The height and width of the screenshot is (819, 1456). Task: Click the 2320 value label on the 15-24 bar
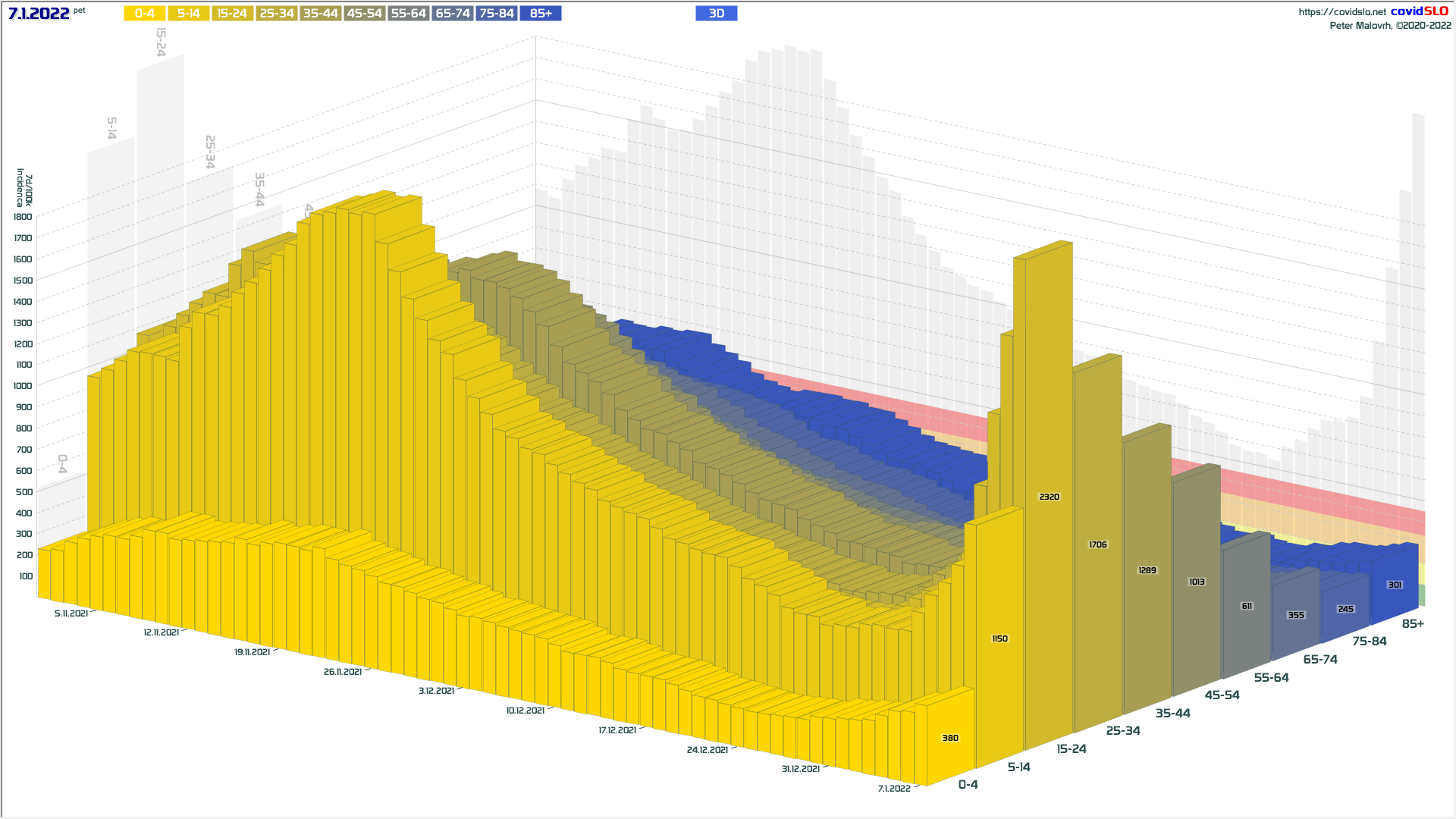coord(1049,497)
